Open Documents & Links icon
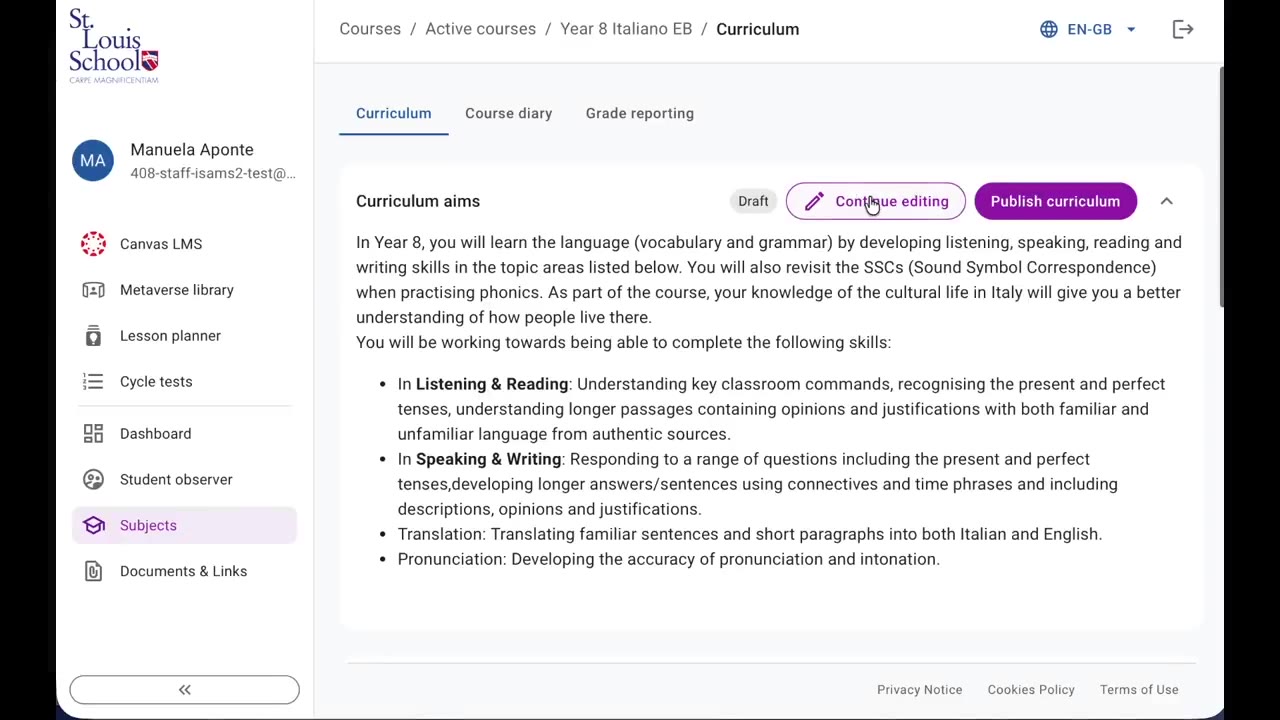This screenshot has height=720, width=1280. click(x=93, y=572)
